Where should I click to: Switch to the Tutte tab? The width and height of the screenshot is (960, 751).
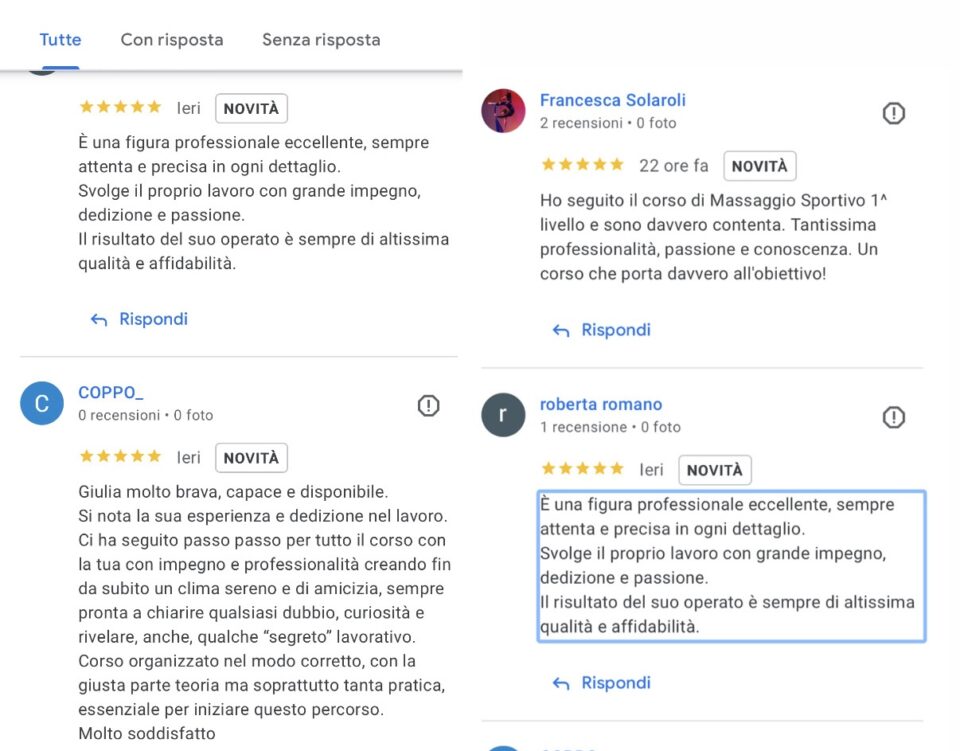(x=60, y=40)
